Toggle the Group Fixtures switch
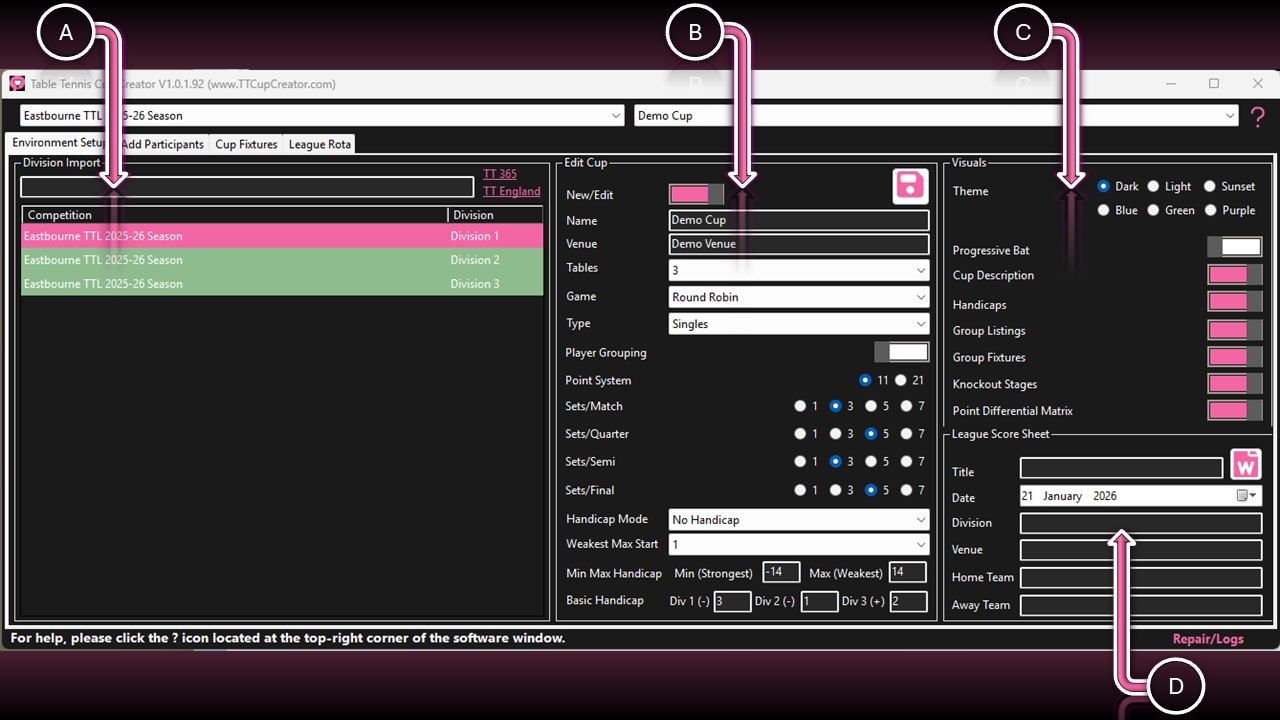 tap(1234, 357)
